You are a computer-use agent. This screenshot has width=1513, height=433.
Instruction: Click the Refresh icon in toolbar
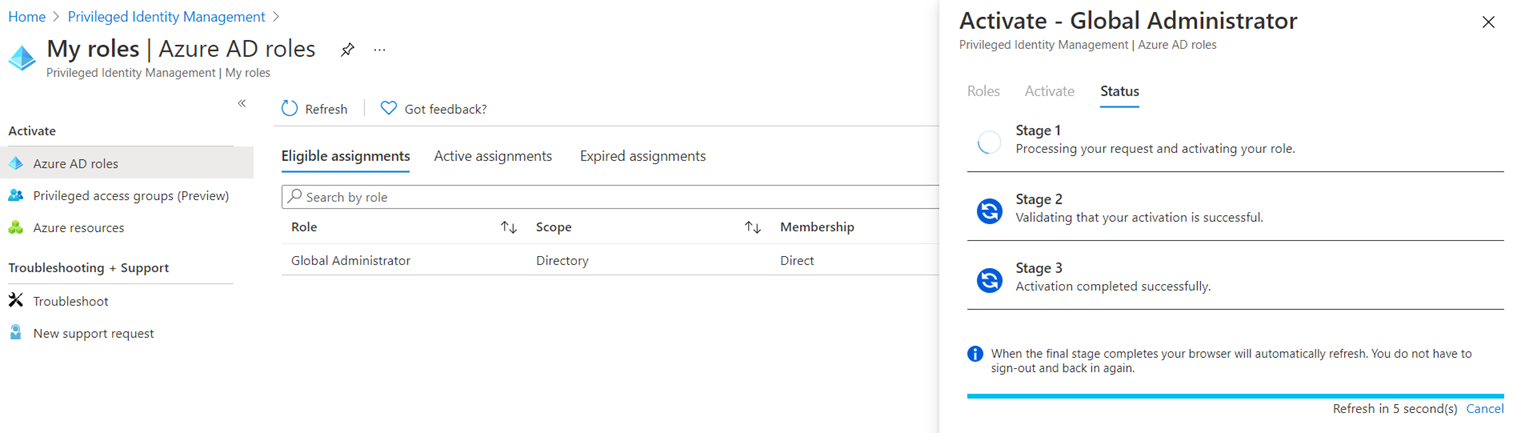point(290,108)
